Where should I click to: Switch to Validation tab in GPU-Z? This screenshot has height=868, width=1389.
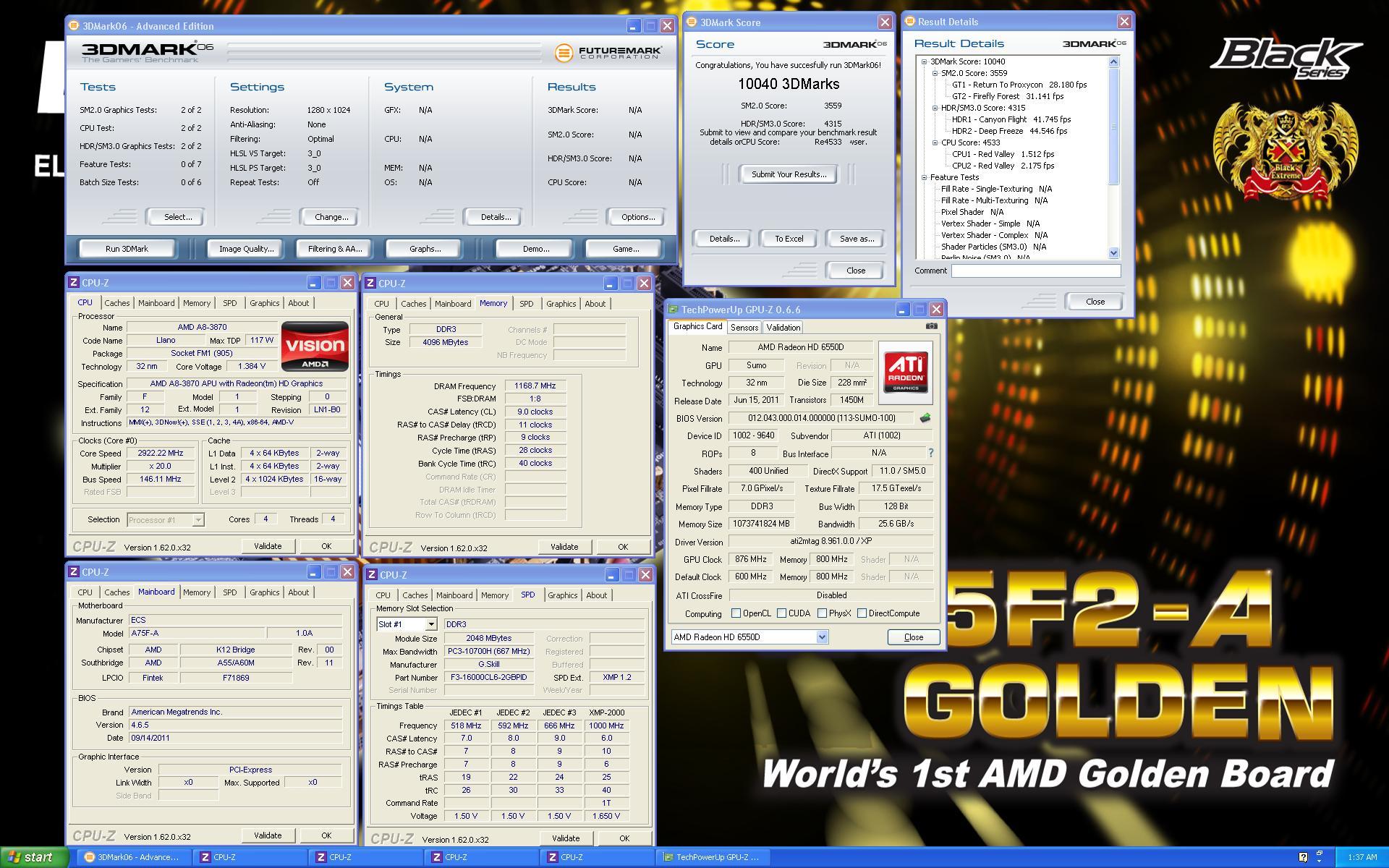[783, 327]
